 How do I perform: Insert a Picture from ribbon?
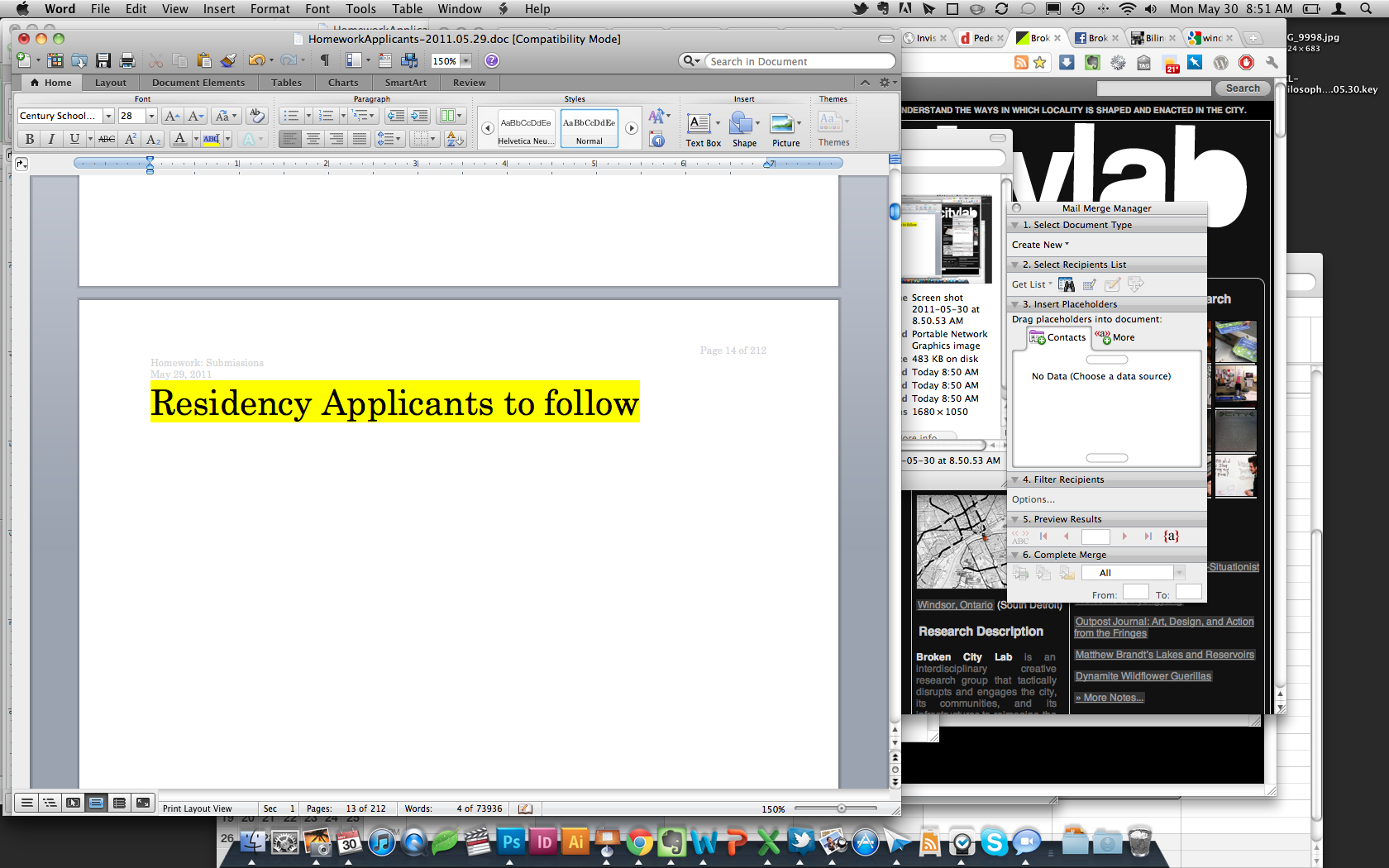coord(785,130)
